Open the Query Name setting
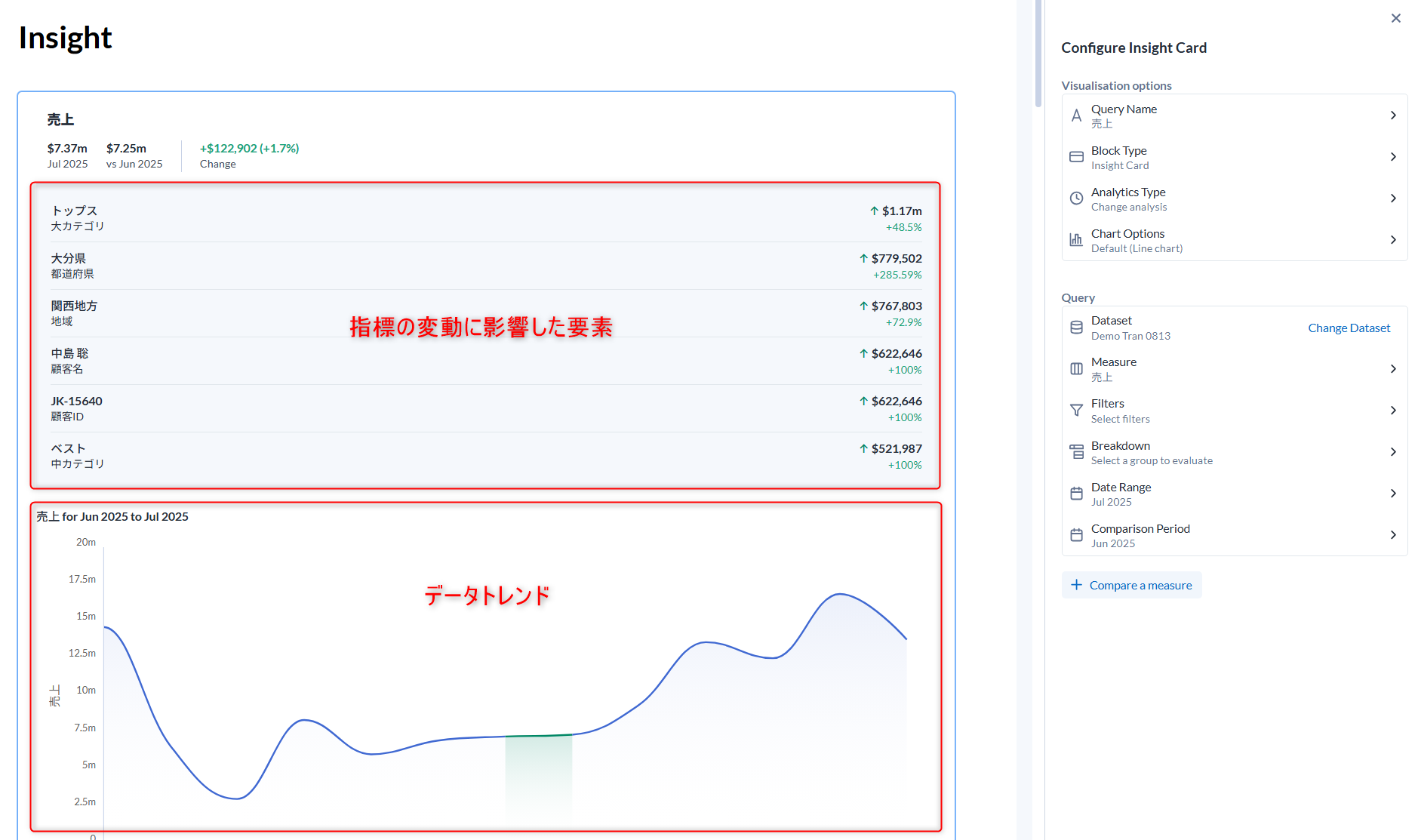 point(1235,115)
